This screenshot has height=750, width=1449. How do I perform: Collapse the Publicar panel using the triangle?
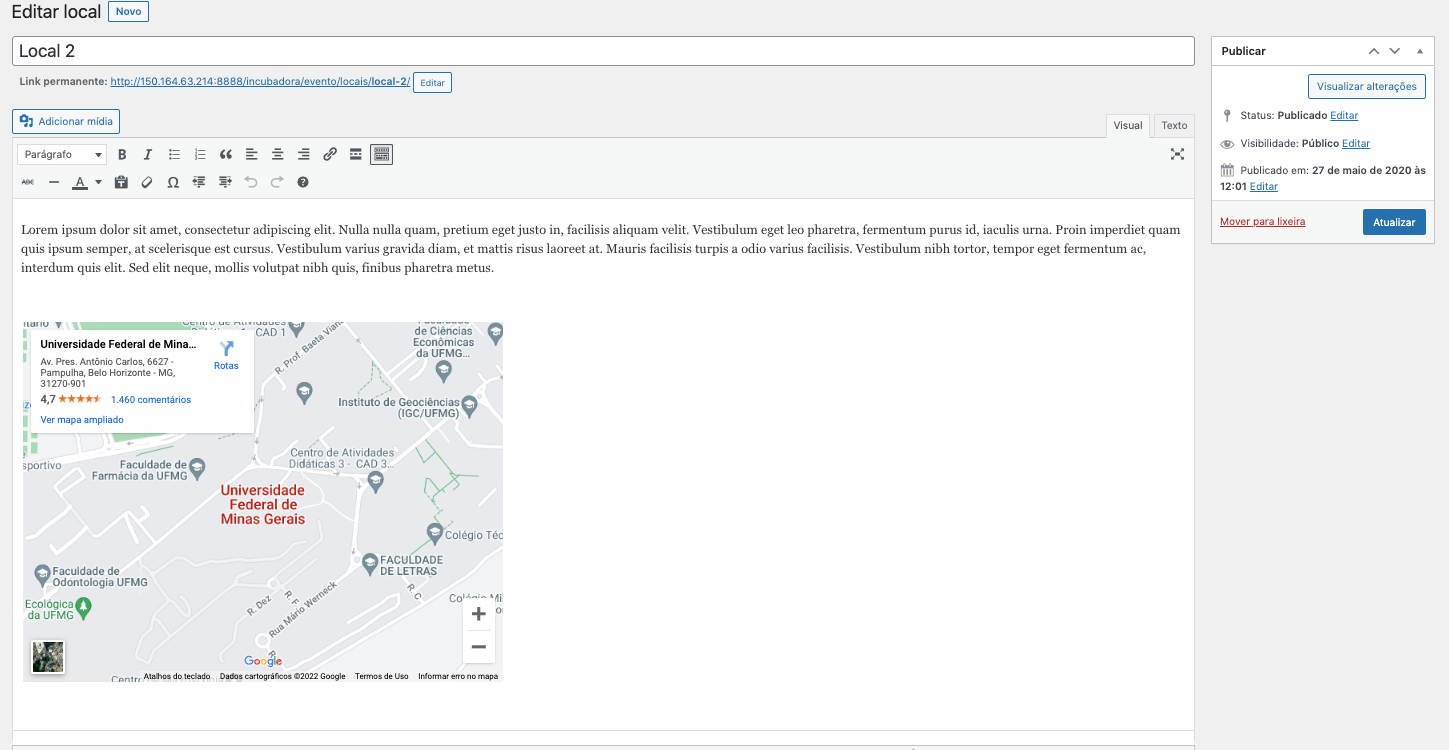point(1420,51)
